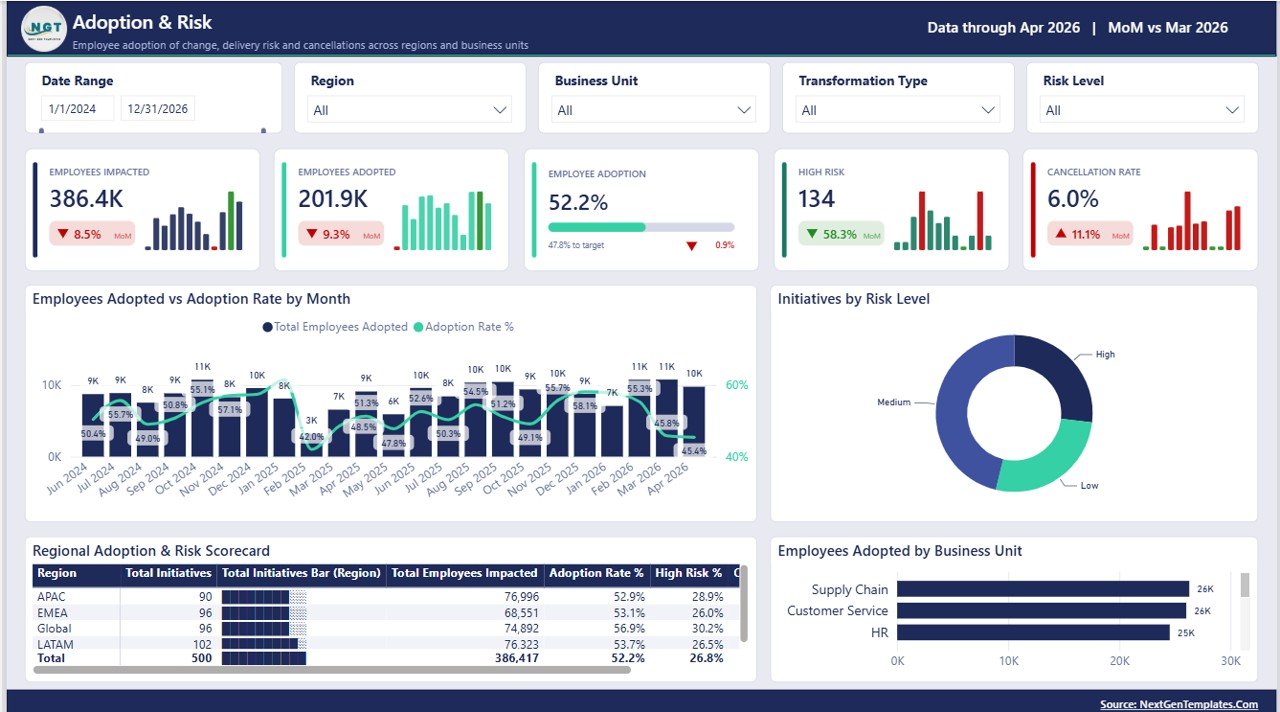Screen dimensions: 1280x712
Task: Sort by Region column header
Action: tap(76, 574)
